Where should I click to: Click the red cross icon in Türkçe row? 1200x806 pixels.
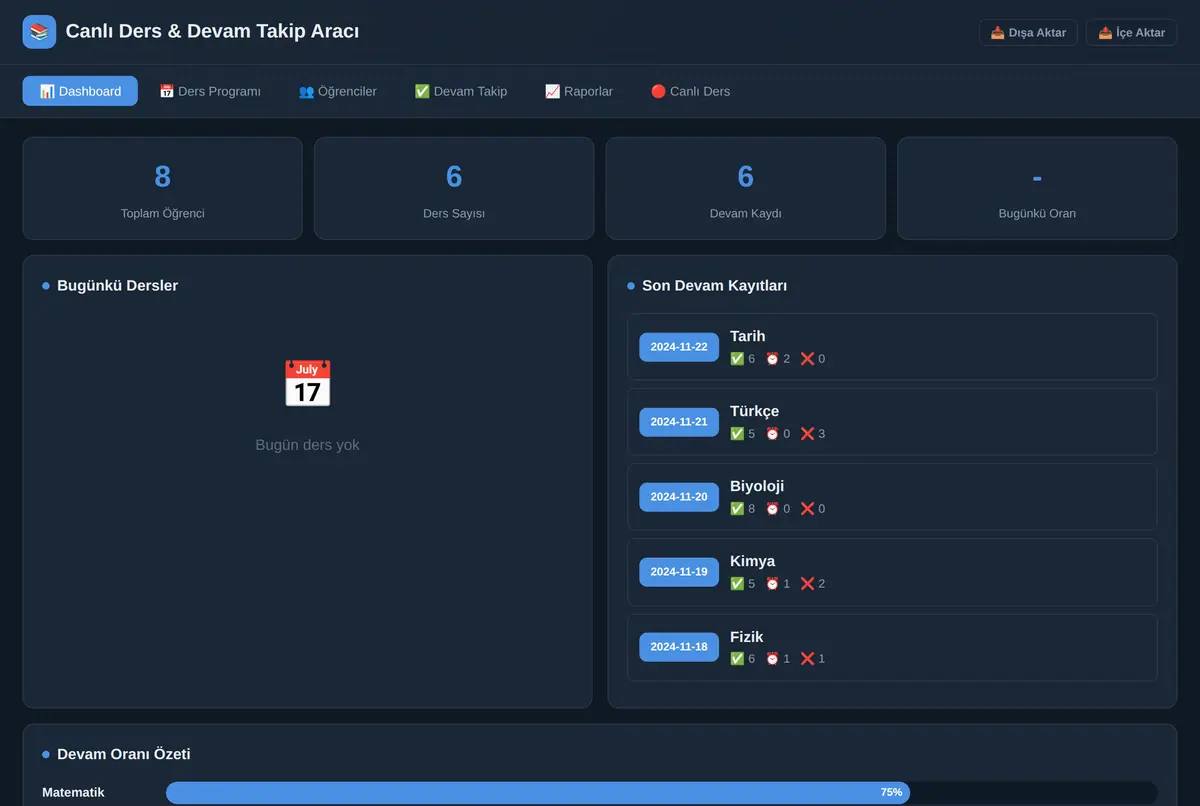pyautogui.click(x=807, y=434)
